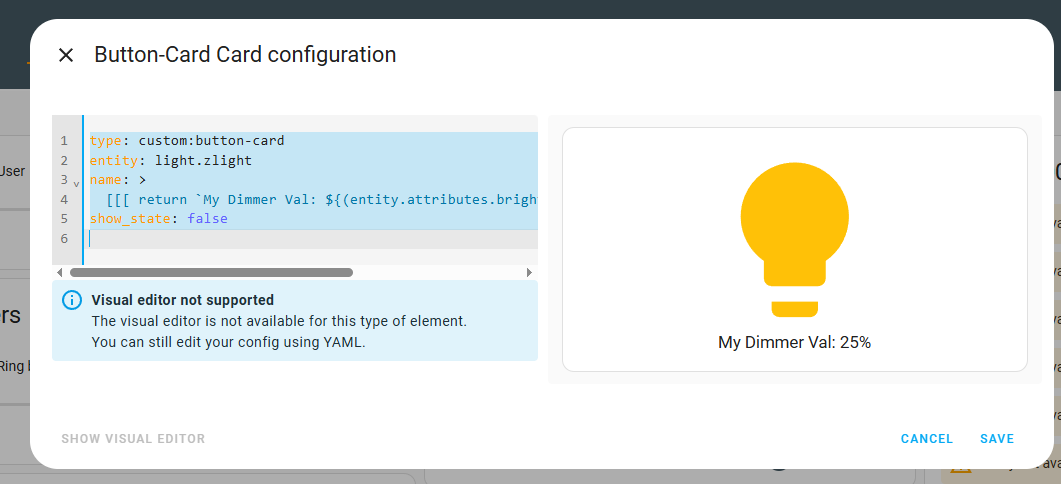Click scrollbar right arrow in editor

tap(529, 273)
